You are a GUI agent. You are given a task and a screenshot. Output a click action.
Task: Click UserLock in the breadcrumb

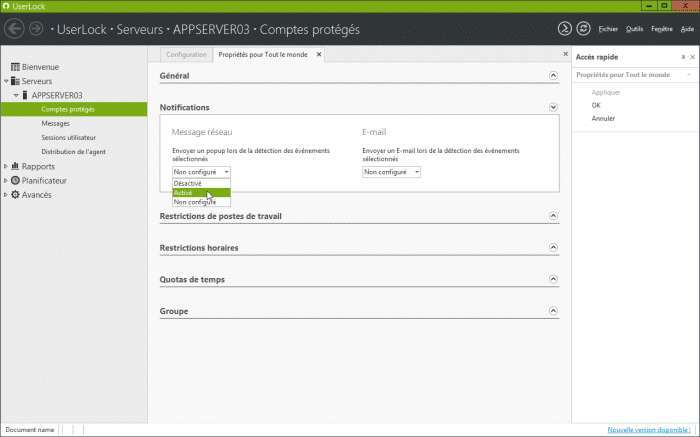[82, 29]
